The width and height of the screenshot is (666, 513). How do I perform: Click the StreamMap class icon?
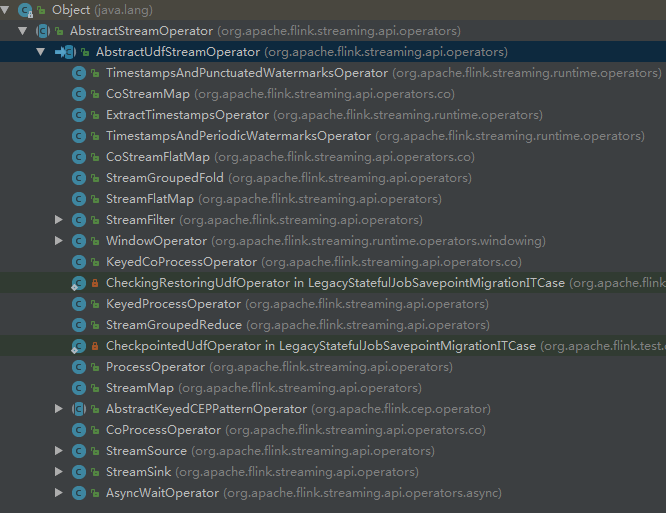[79, 388]
